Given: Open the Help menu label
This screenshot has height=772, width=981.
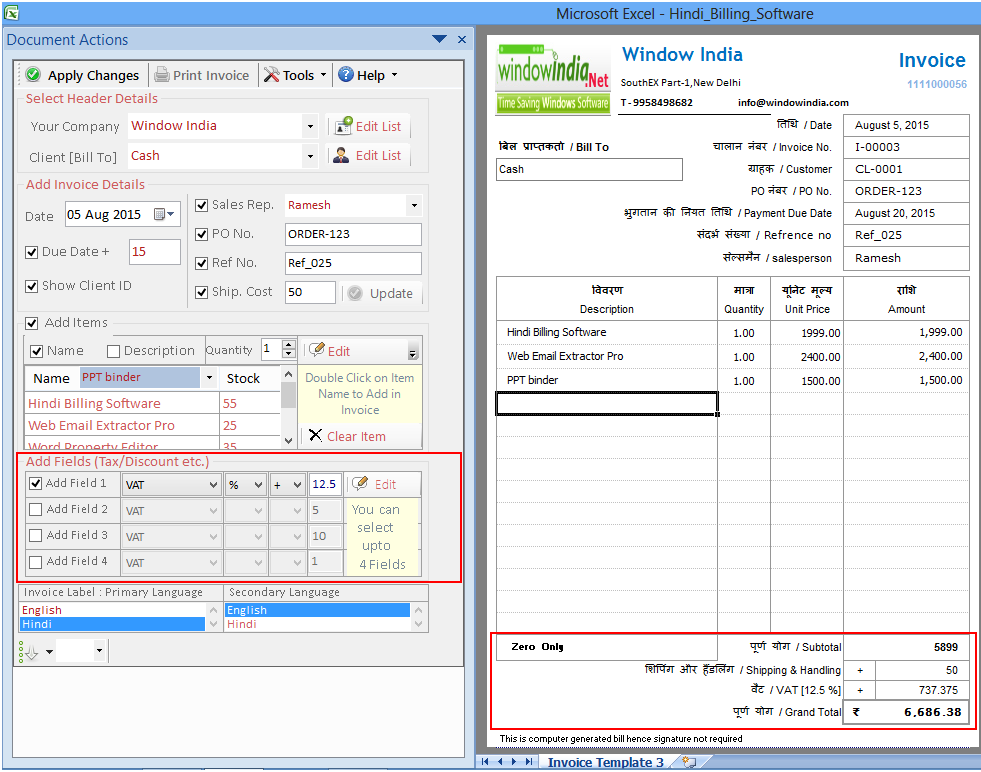Looking at the screenshot, I should 370,75.
